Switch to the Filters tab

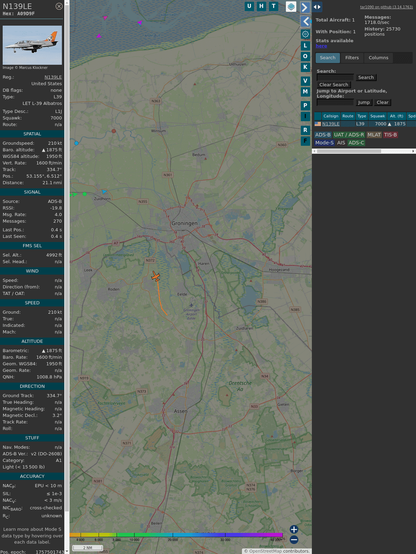tap(352, 58)
